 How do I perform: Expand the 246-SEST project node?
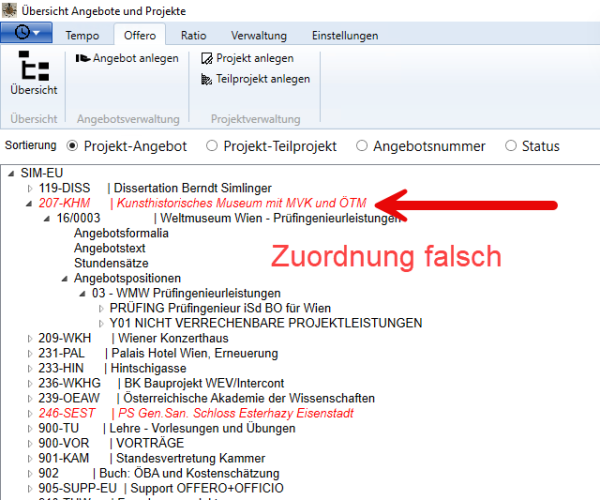coord(30,414)
